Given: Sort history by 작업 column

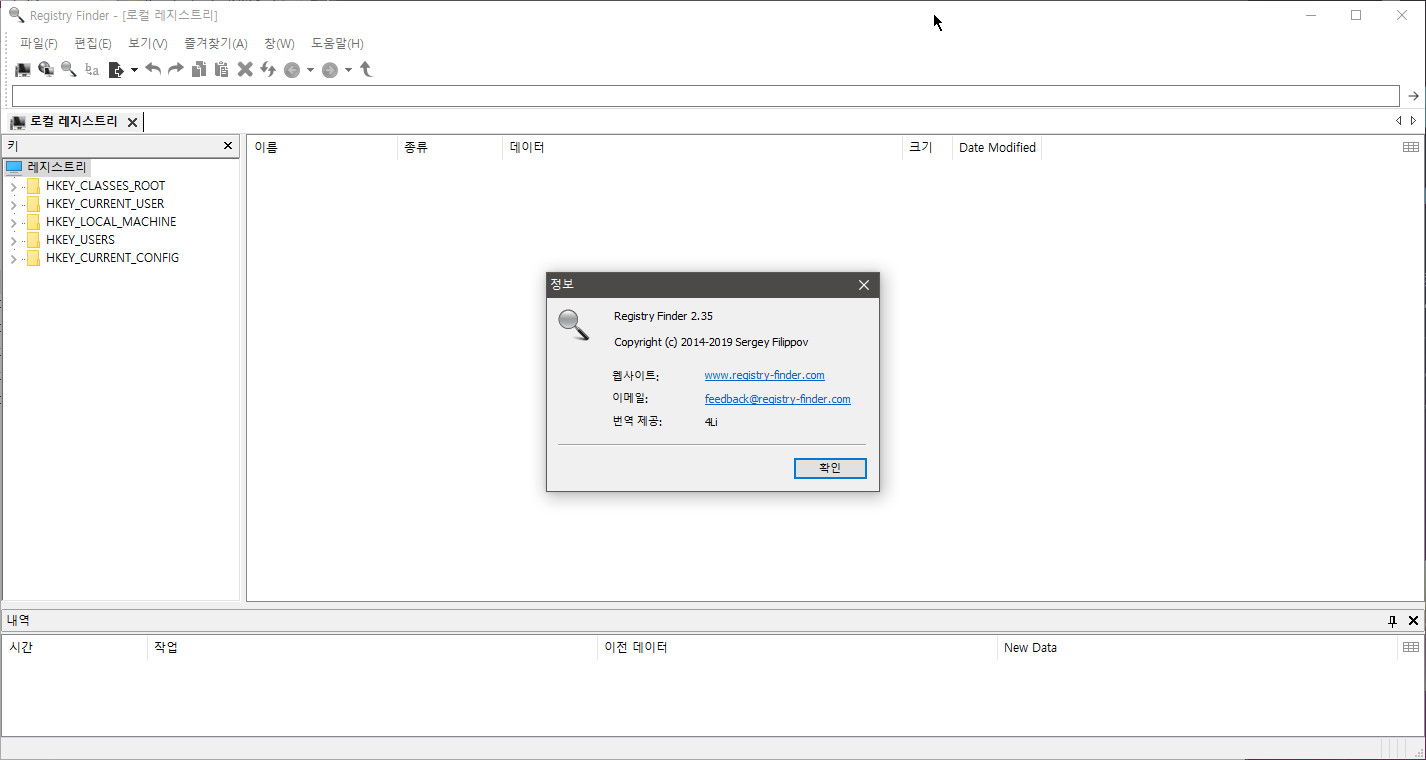Looking at the screenshot, I should [371, 647].
